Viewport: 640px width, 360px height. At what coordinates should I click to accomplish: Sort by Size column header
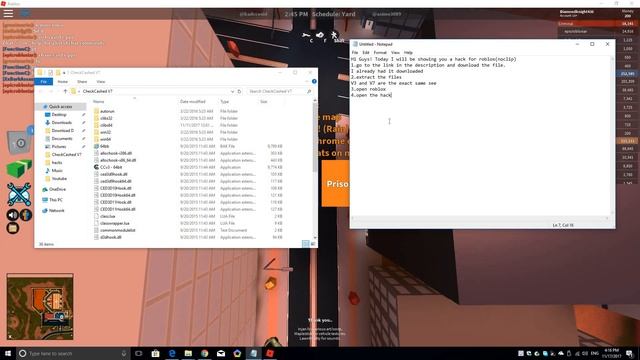(x=264, y=102)
